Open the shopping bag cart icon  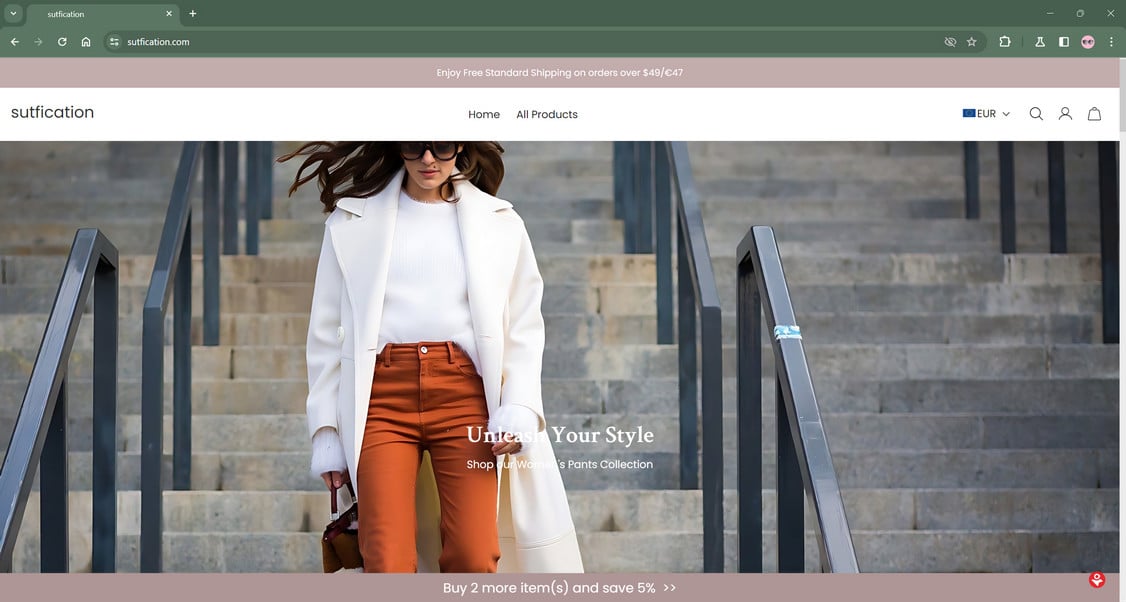pos(1094,114)
